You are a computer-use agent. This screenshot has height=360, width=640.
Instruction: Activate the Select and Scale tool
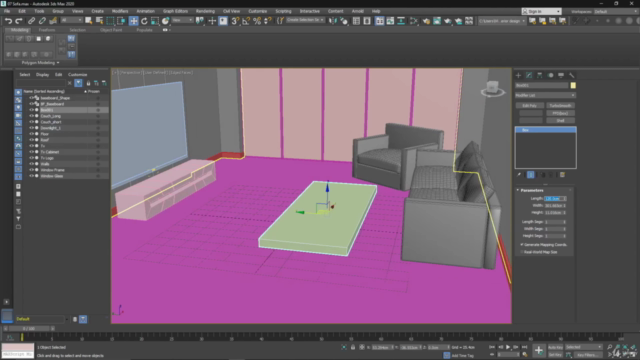click(x=155, y=21)
